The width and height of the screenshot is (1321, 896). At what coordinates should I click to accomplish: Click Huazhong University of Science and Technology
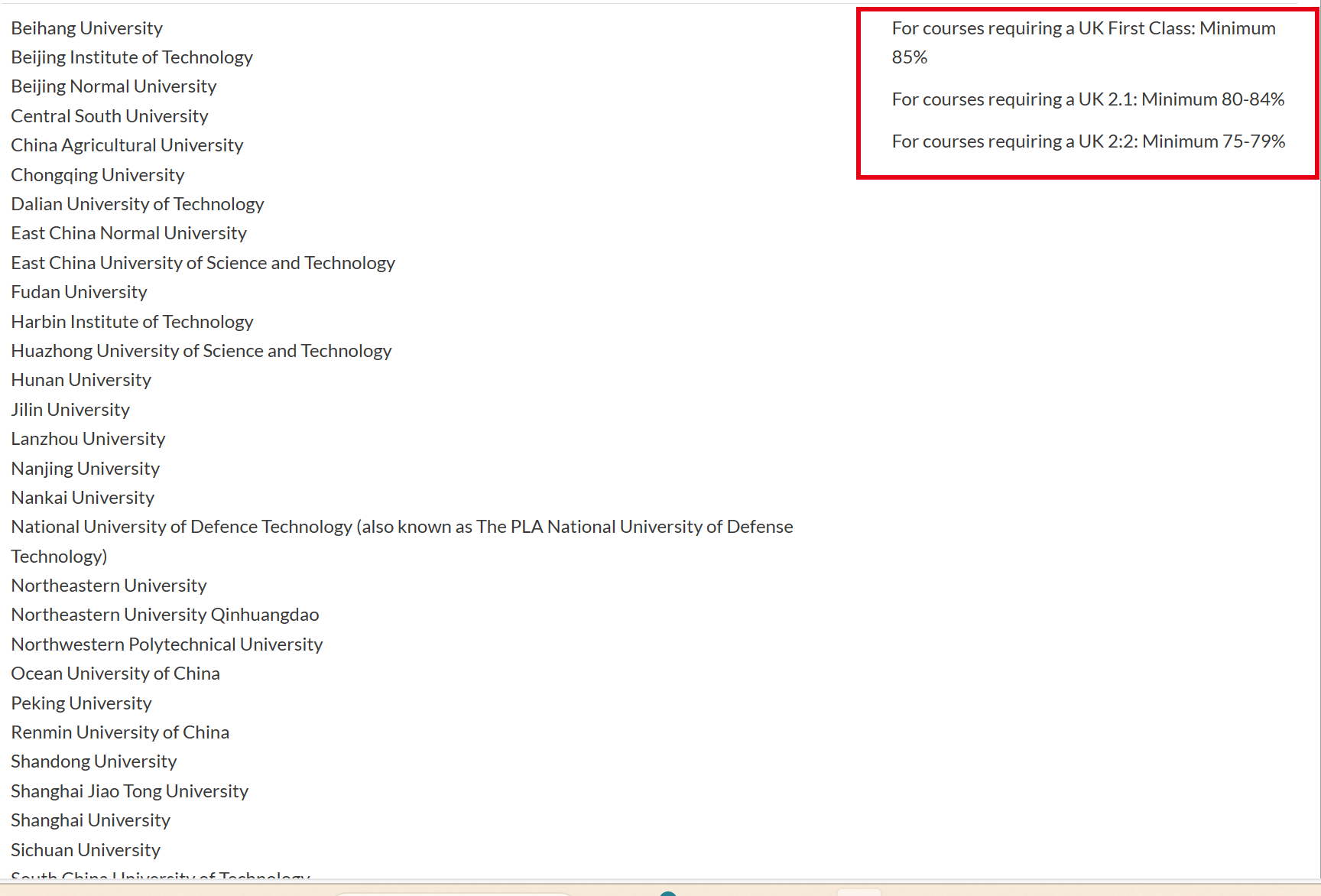tap(201, 351)
